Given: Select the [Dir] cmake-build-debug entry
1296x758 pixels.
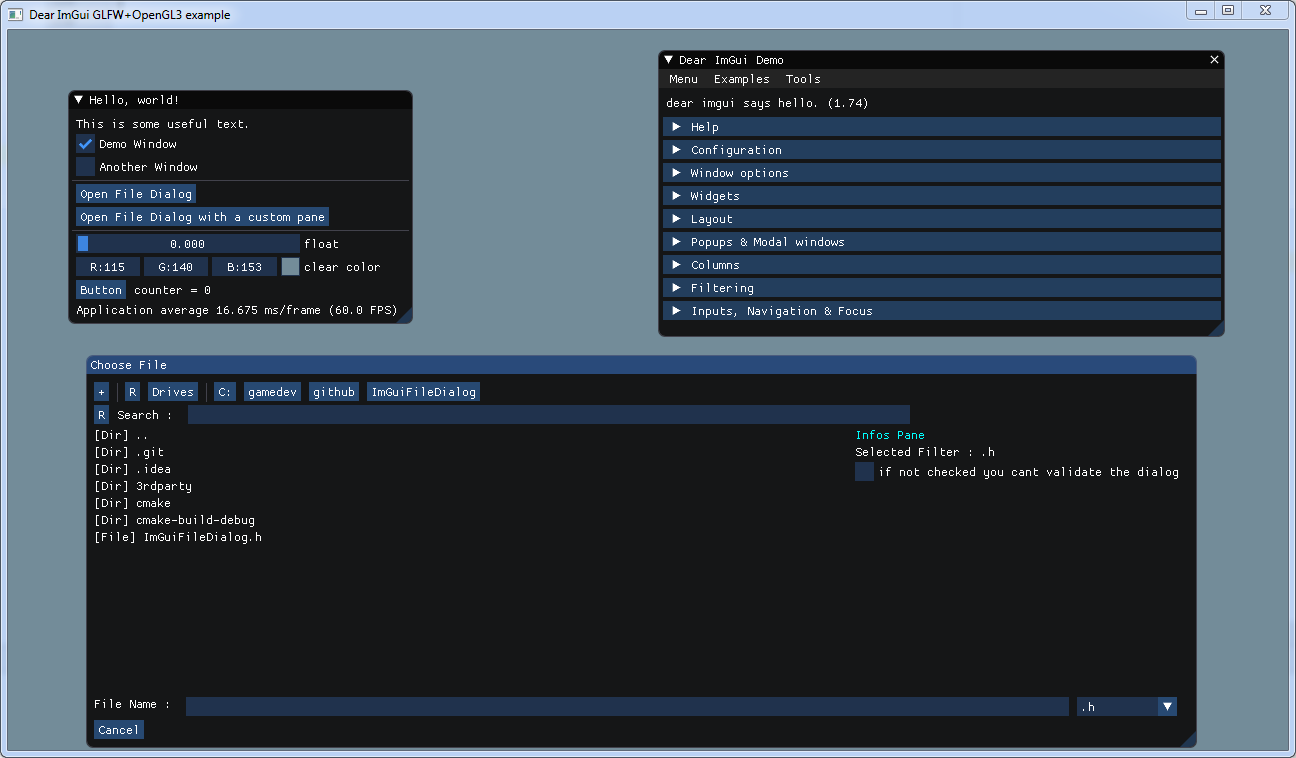Looking at the screenshot, I should coord(175,520).
